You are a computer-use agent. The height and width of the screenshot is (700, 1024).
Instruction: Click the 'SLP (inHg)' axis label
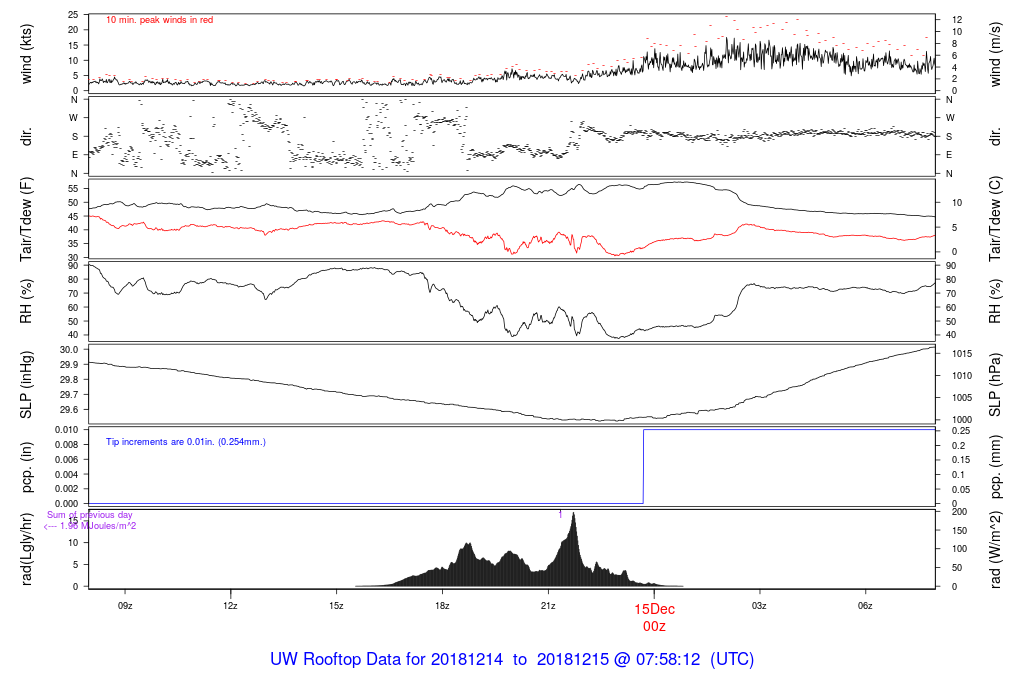coord(26,385)
